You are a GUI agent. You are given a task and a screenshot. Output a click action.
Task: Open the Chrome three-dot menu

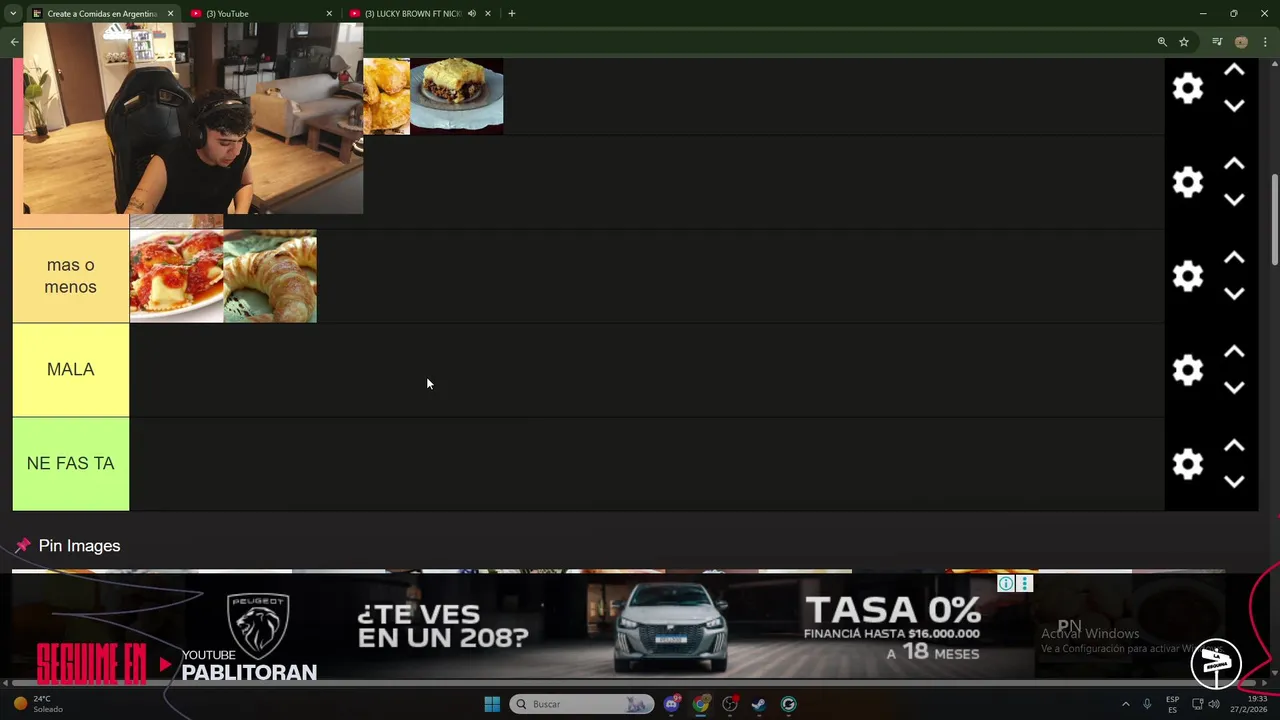click(x=1265, y=42)
